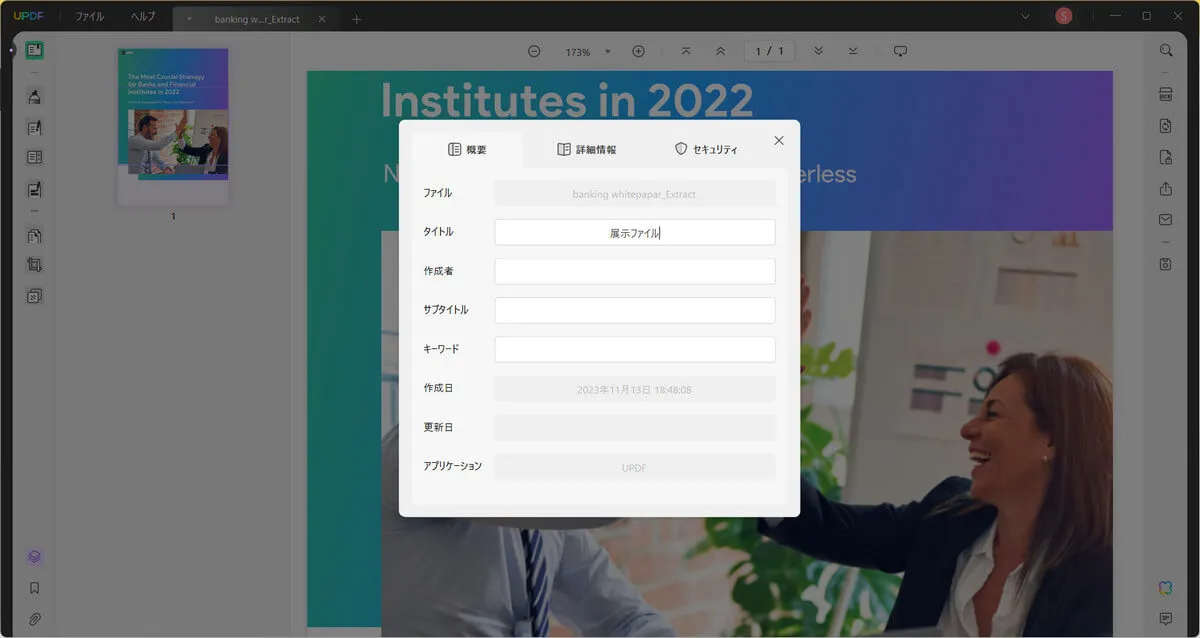Image resolution: width=1200 pixels, height=638 pixels.
Task: Click the アプリケーション value UPDF
Action: point(635,467)
